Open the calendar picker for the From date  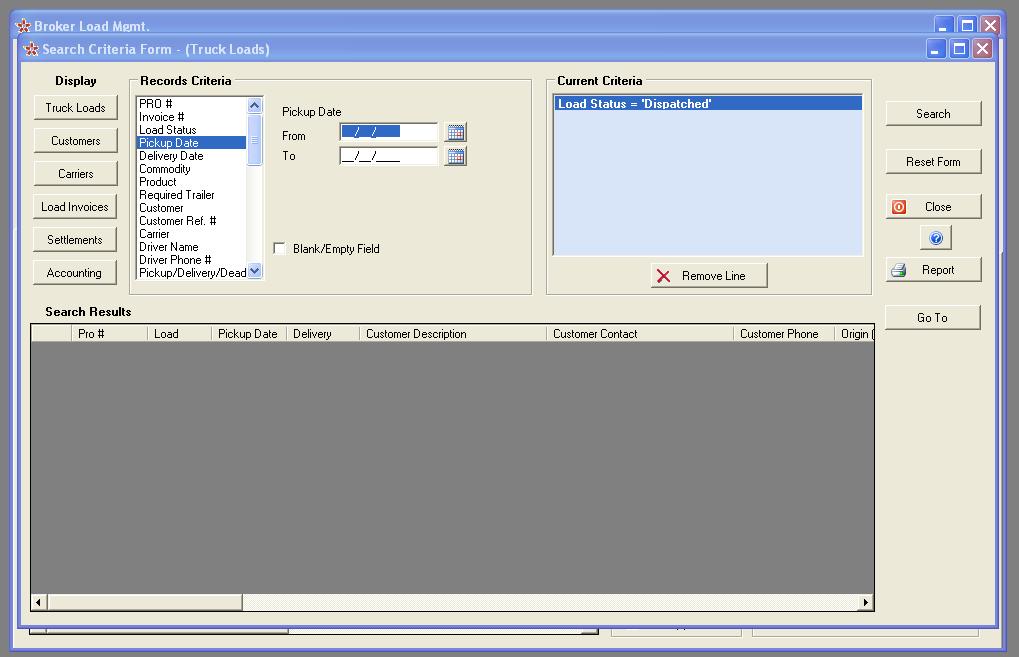(456, 131)
